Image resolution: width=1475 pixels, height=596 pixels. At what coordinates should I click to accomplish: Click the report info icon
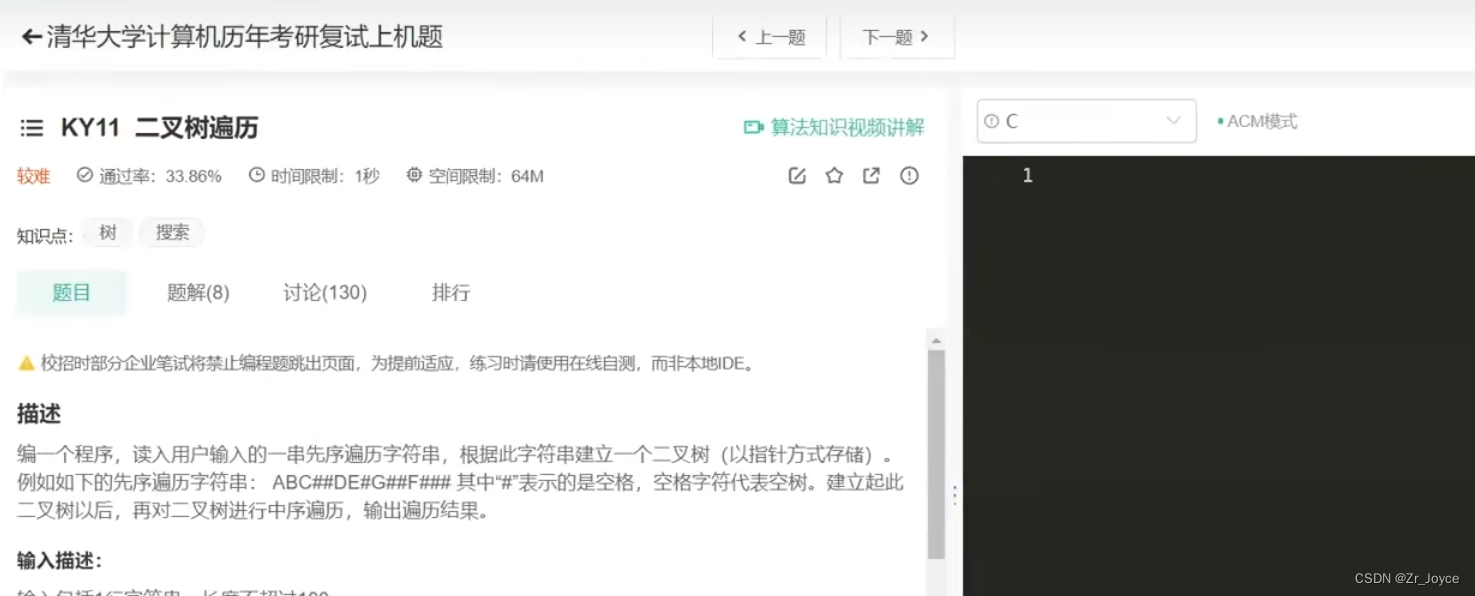tap(909, 176)
